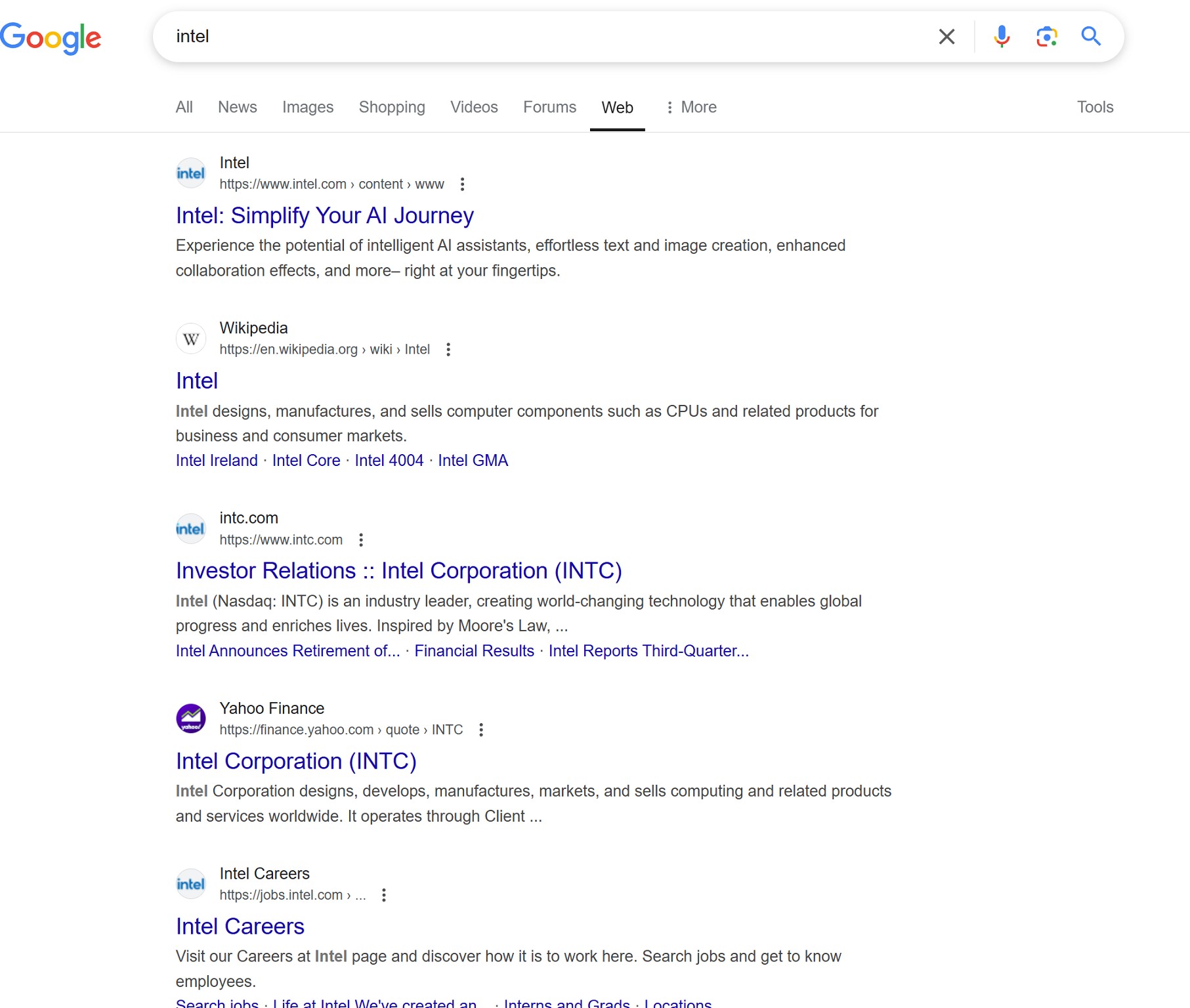Screen dimensions: 1190x1008
Task: Open the Tools options
Action: (1095, 107)
